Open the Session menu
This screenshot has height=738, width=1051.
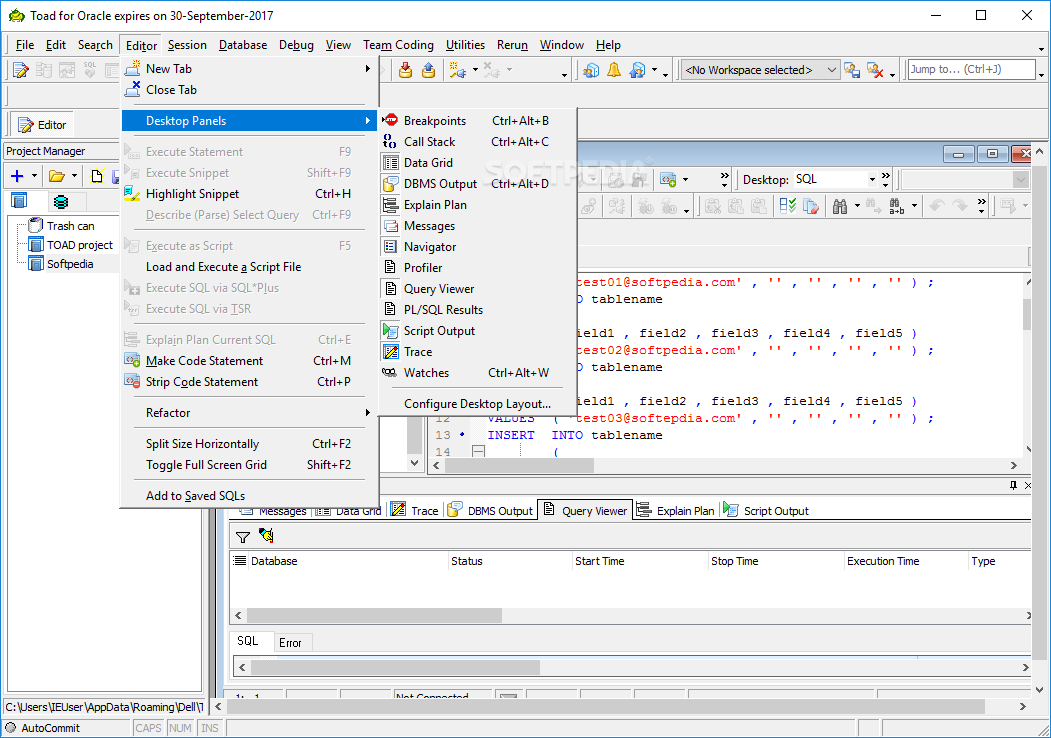pos(187,45)
